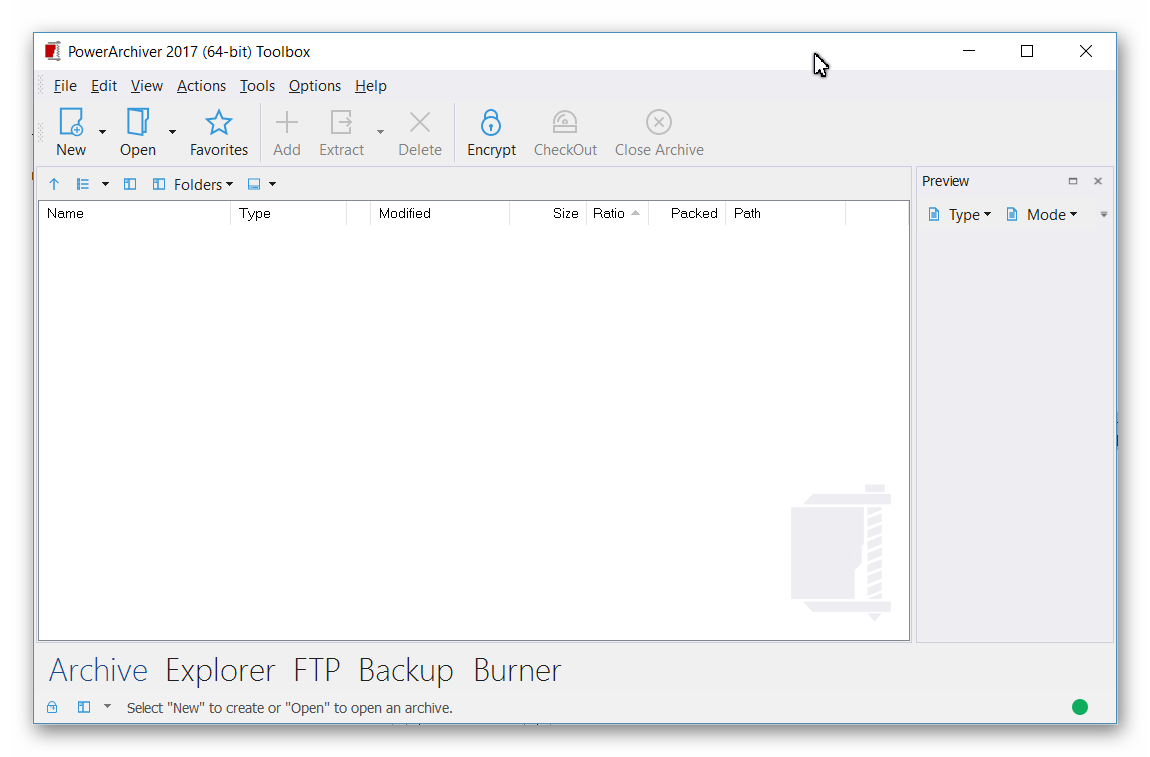Viewport: 1150px width, 757px height.
Task: Sort by the Path column header
Action: (x=785, y=213)
